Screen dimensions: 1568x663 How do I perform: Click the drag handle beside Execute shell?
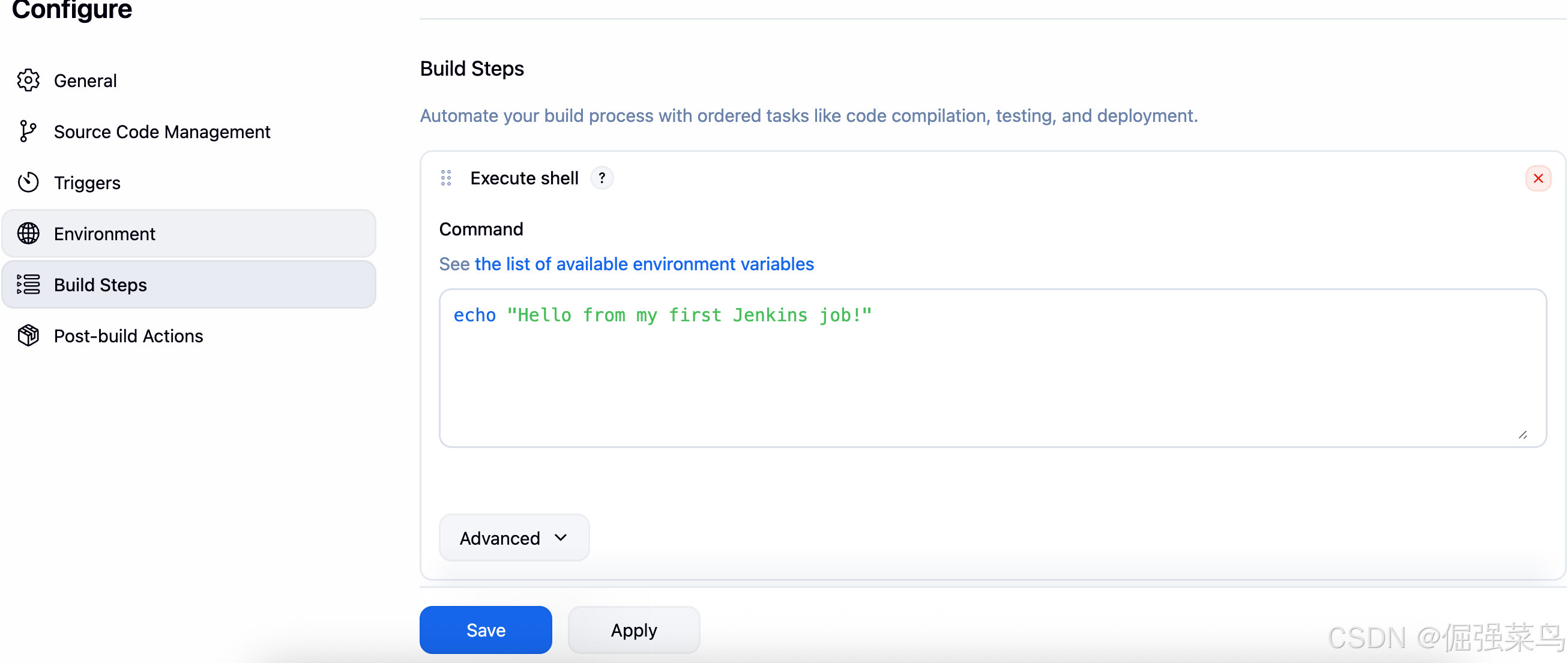point(446,178)
